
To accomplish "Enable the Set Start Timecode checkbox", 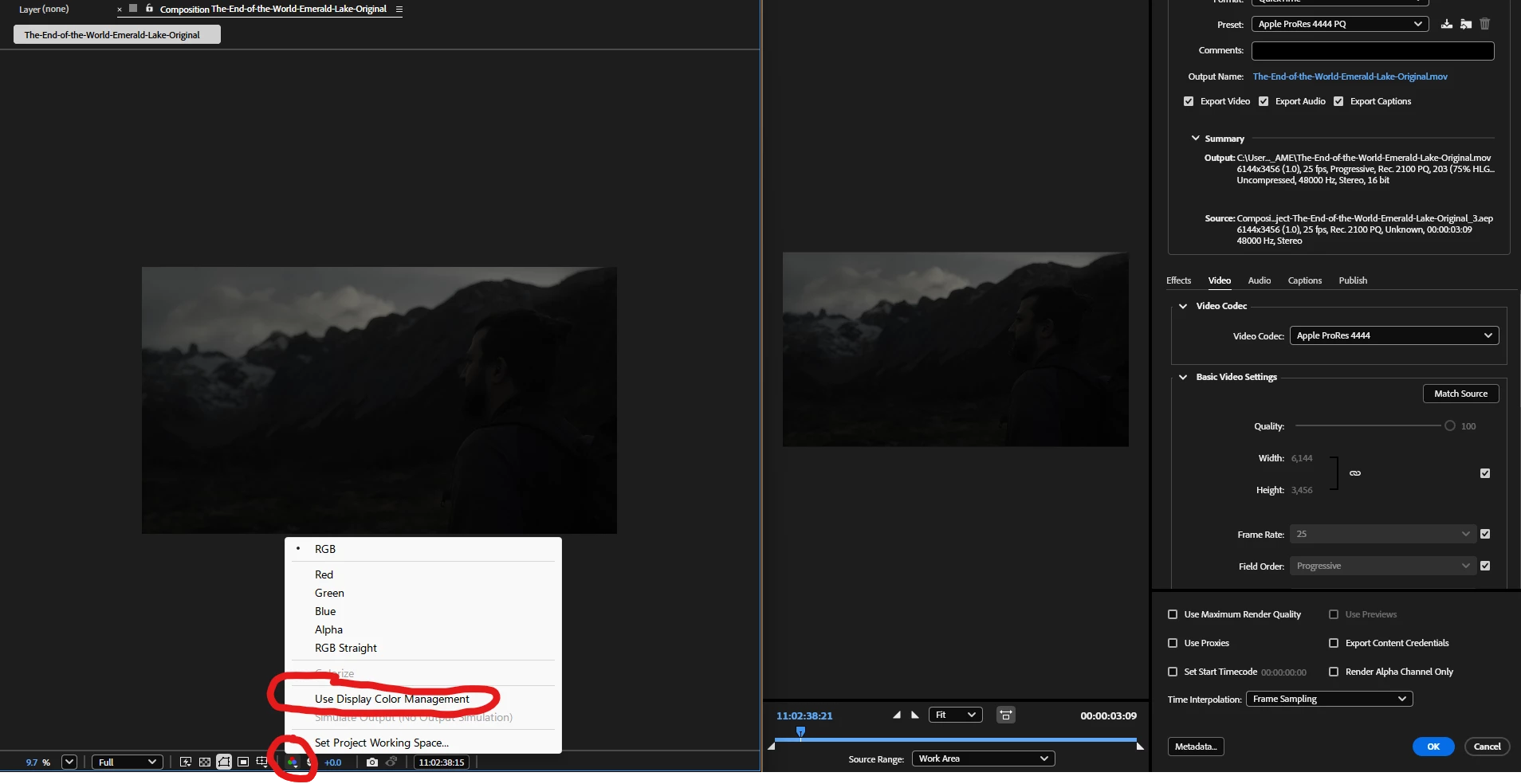I will pos(1173,672).
